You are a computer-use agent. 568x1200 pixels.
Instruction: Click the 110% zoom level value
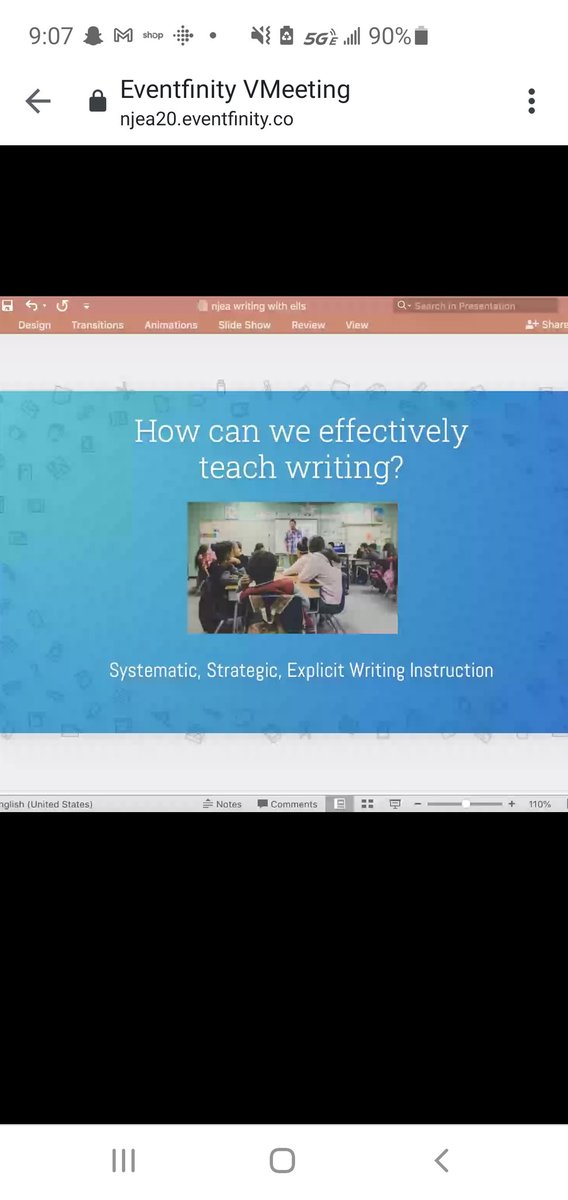(540, 804)
